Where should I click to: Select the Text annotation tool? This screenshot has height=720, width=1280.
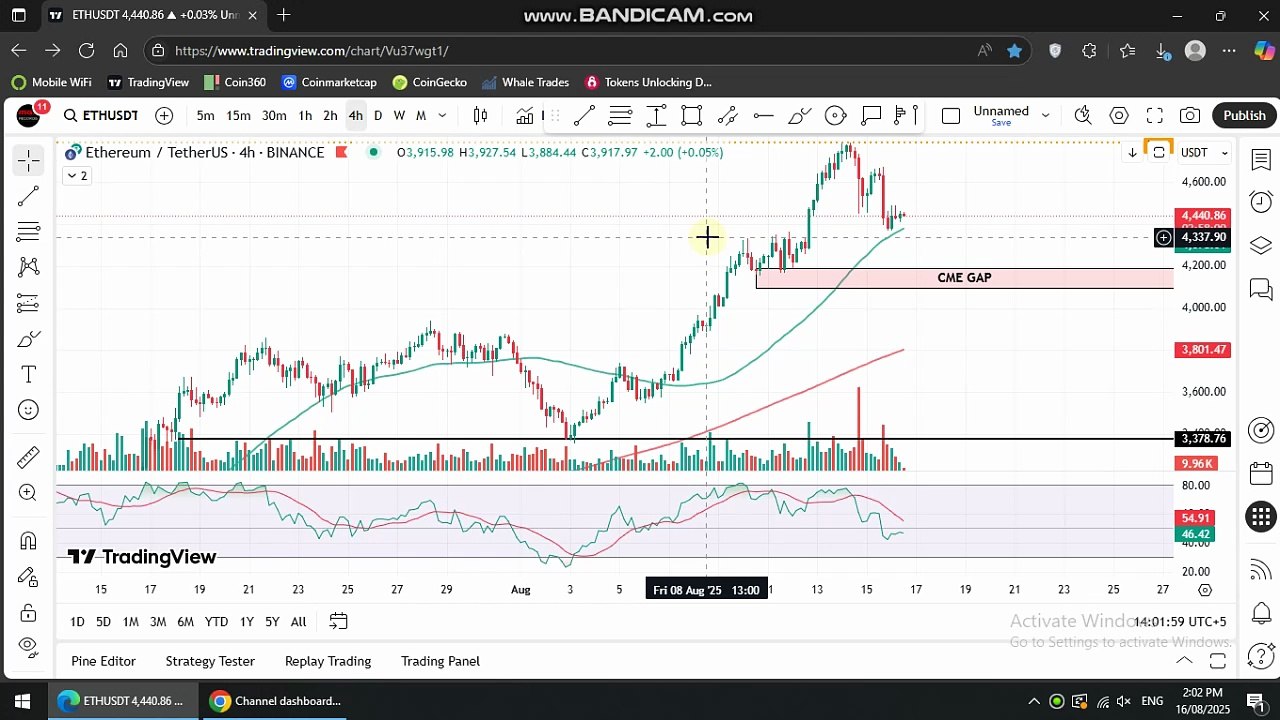pyautogui.click(x=28, y=374)
